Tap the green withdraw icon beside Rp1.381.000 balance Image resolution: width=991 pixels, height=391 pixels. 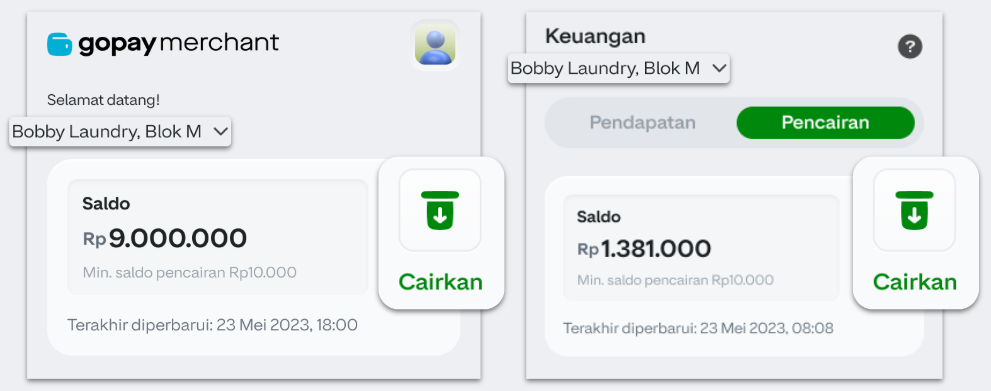point(914,210)
